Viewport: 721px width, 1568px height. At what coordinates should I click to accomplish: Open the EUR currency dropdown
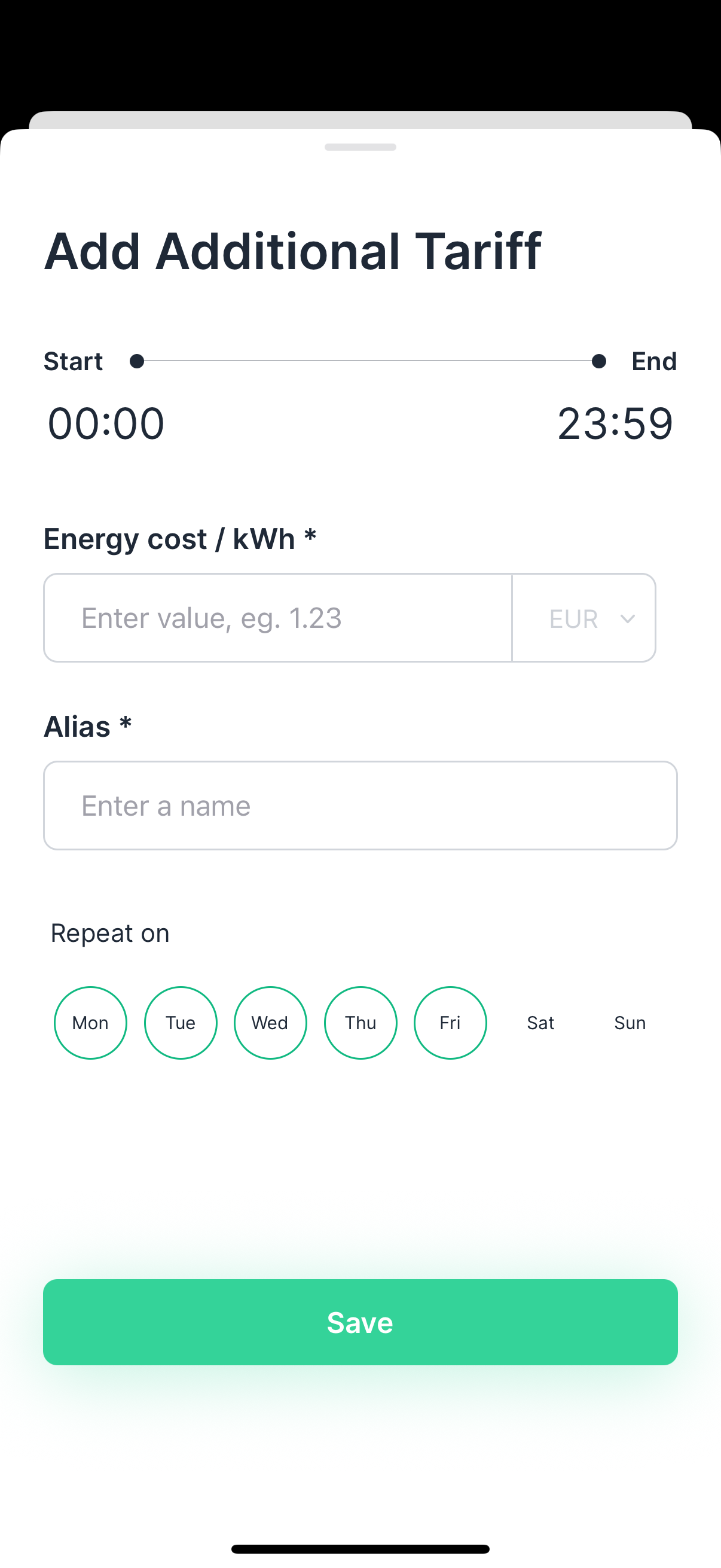[x=583, y=618]
